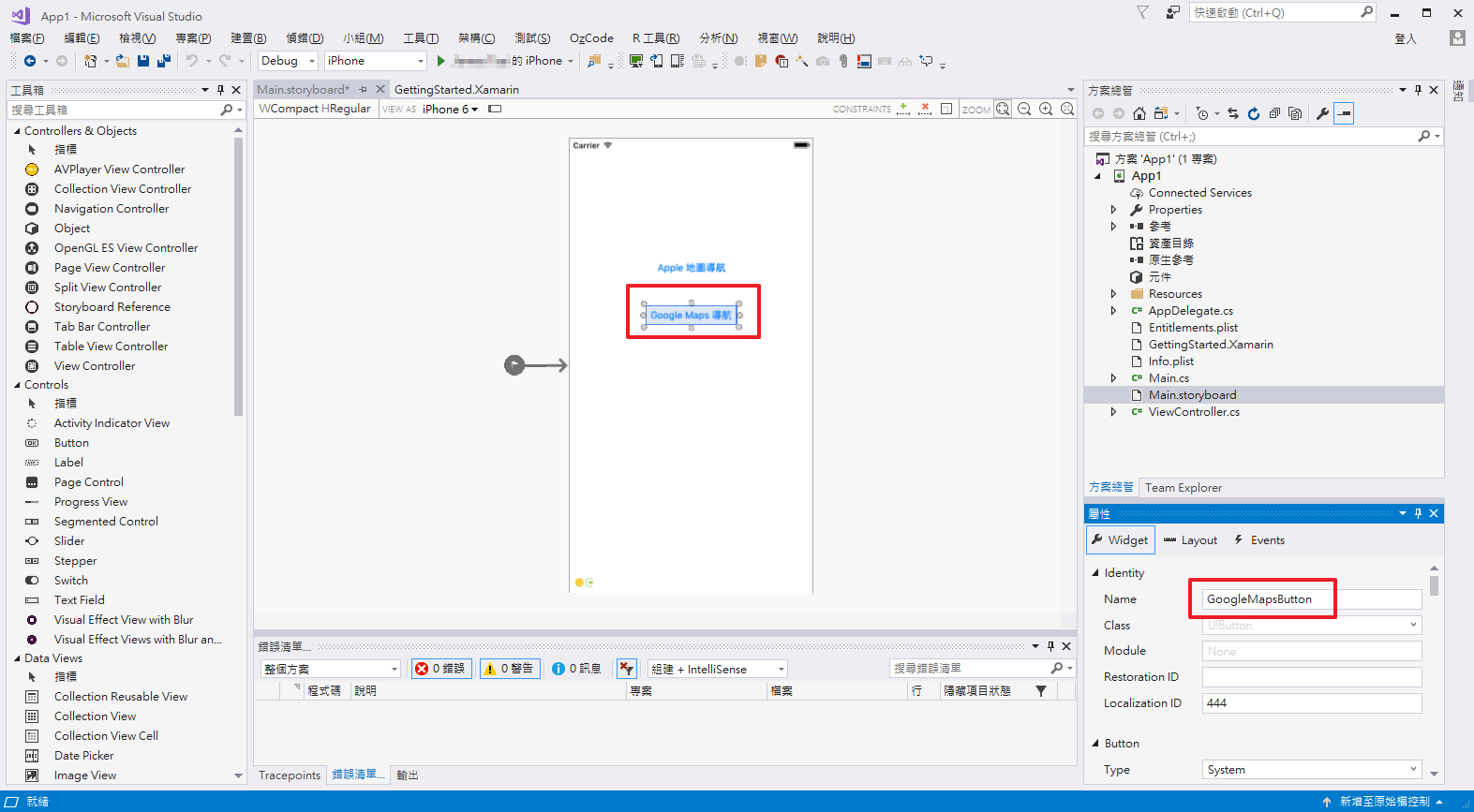The height and width of the screenshot is (812, 1474).
Task: Zoom in on the storyboard
Action: 1046,109
